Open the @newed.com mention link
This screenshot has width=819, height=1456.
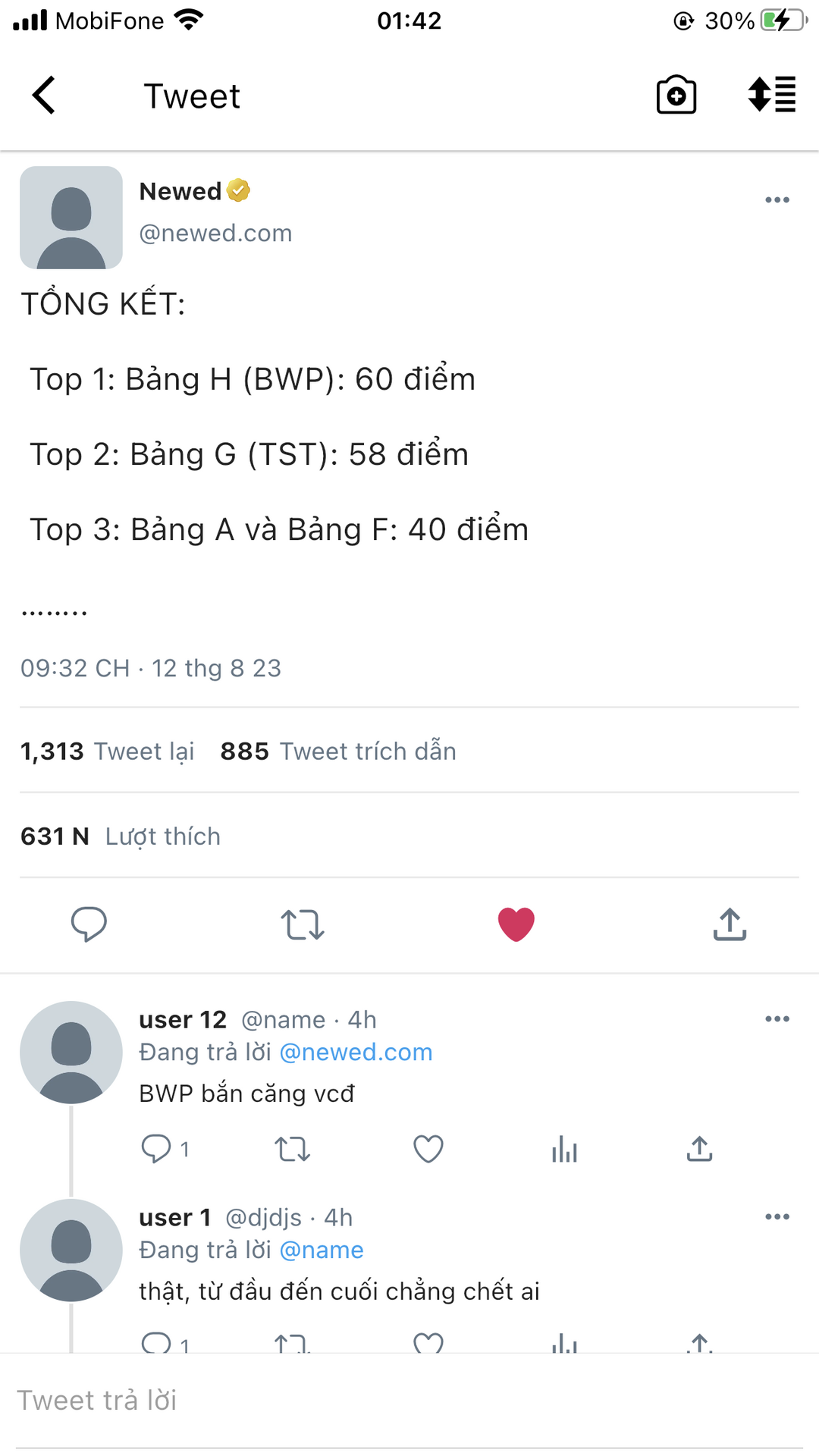pyautogui.click(x=356, y=1053)
